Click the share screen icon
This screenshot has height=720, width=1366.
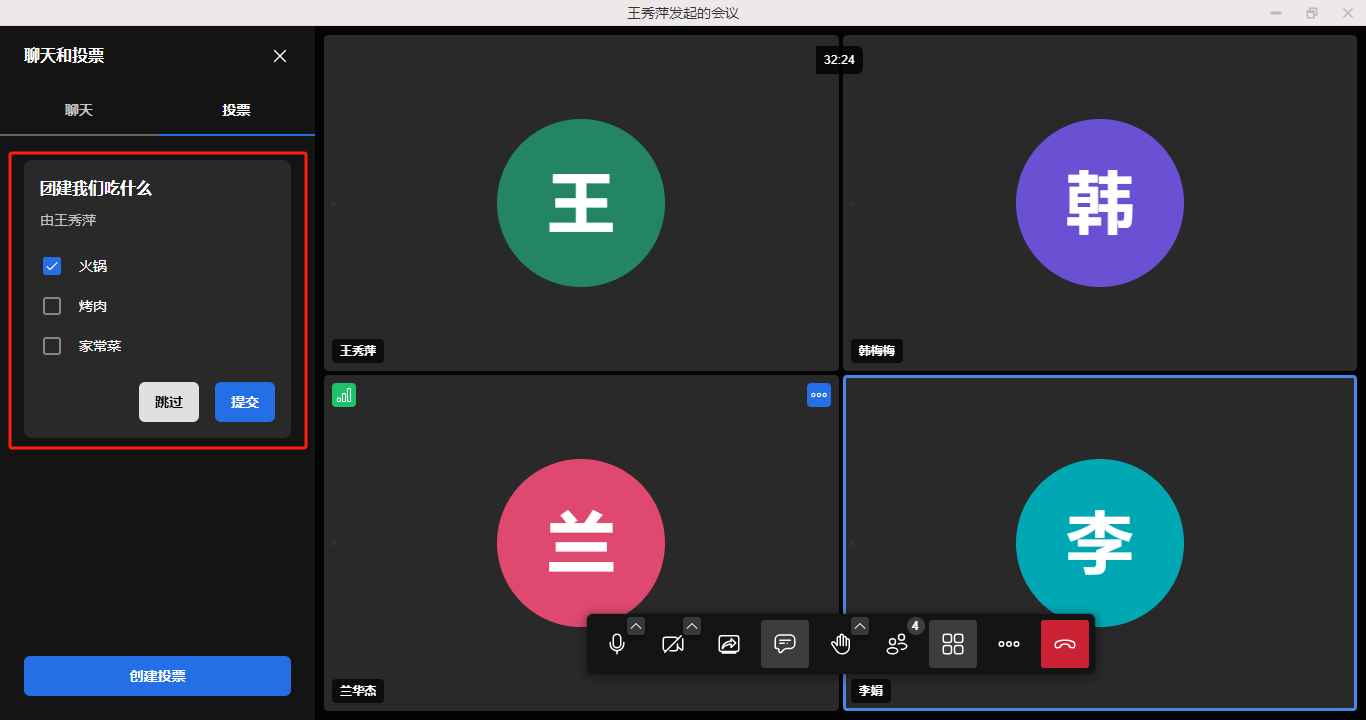pyautogui.click(x=729, y=644)
